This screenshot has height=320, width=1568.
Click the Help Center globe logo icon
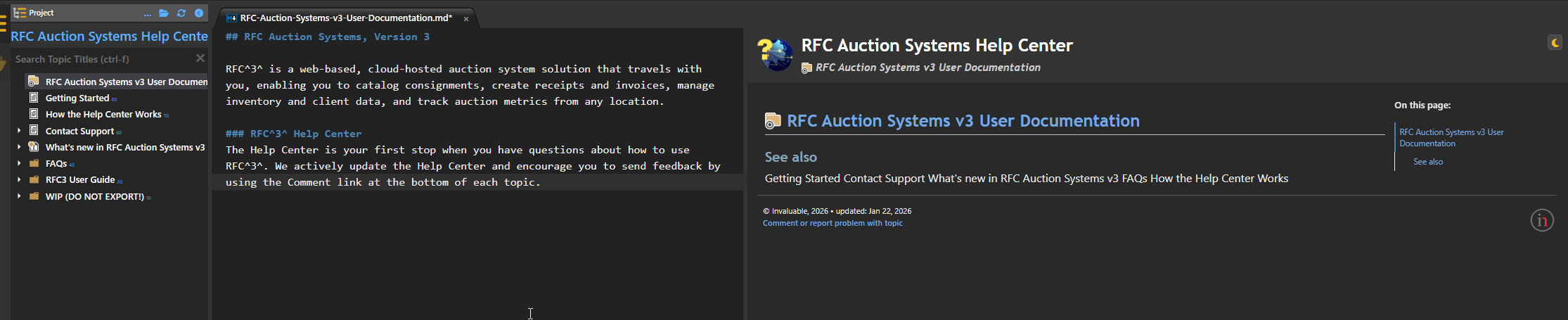[776, 55]
